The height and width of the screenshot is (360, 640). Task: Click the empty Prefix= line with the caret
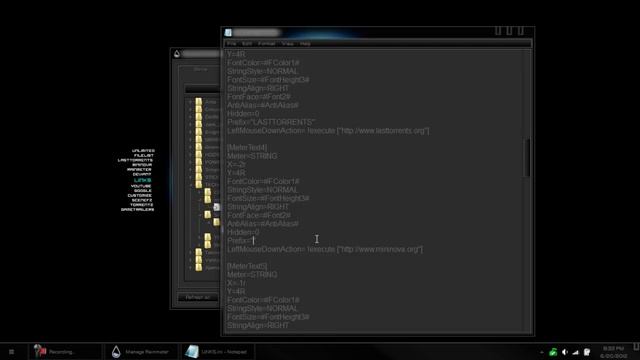tap(241, 241)
